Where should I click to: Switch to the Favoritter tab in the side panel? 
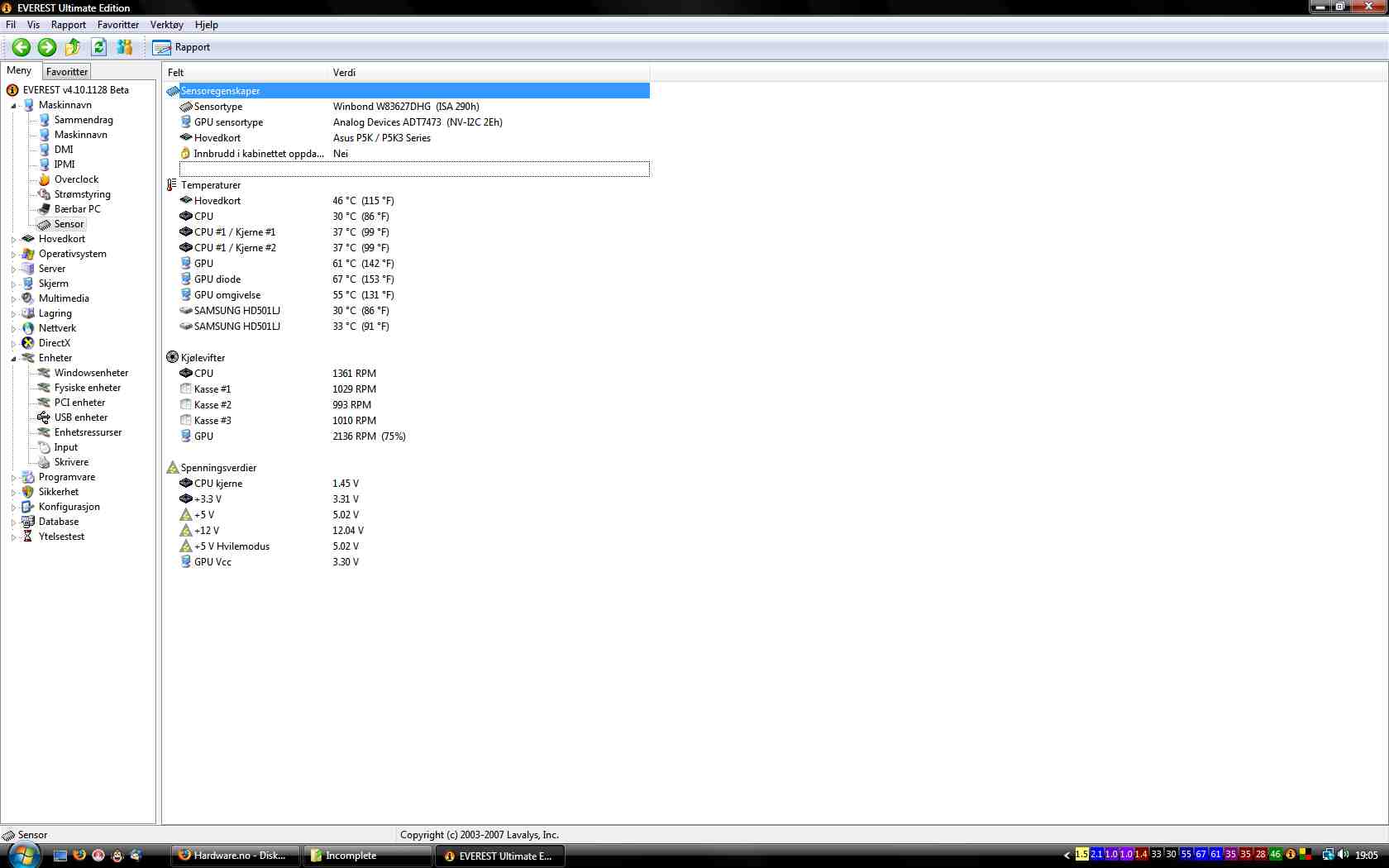67,72
